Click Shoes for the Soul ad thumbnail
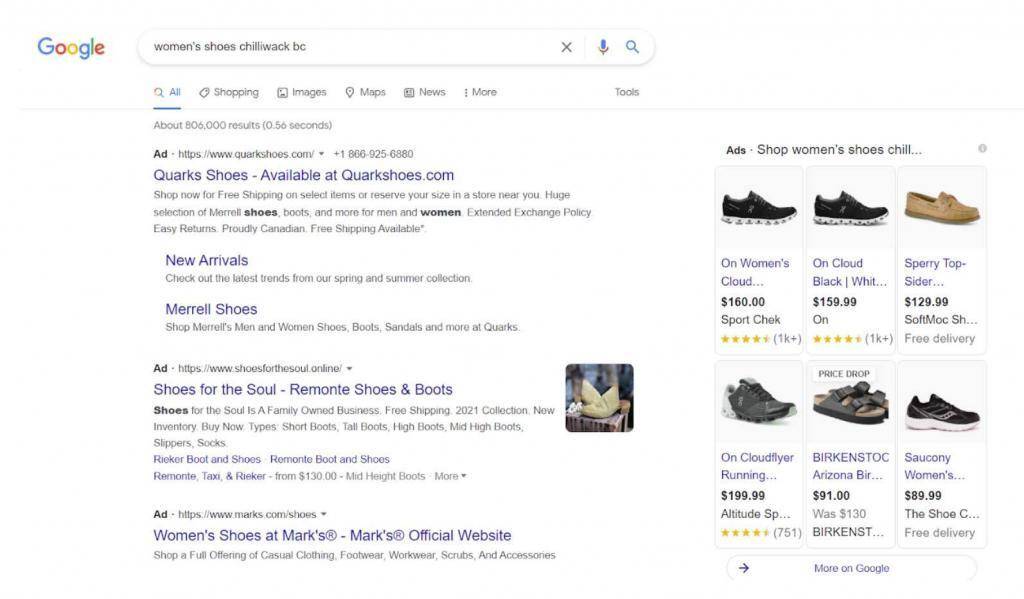 click(x=600, y=398)
